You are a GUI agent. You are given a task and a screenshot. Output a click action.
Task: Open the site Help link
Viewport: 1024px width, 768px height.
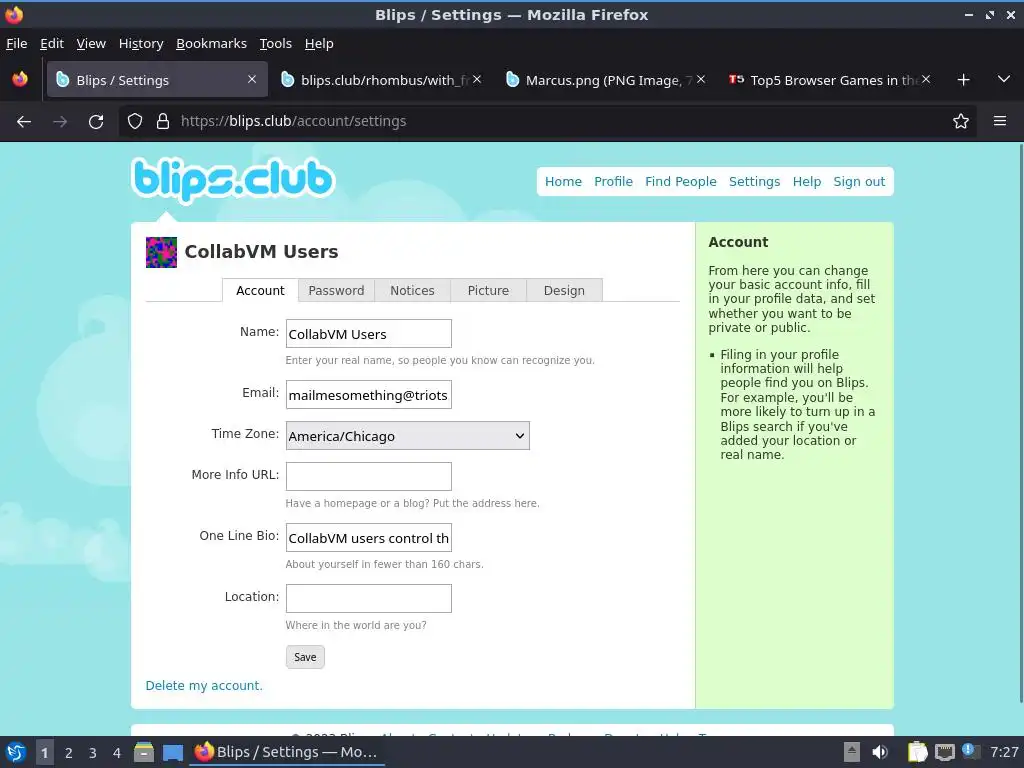click(x=807, y=182)
